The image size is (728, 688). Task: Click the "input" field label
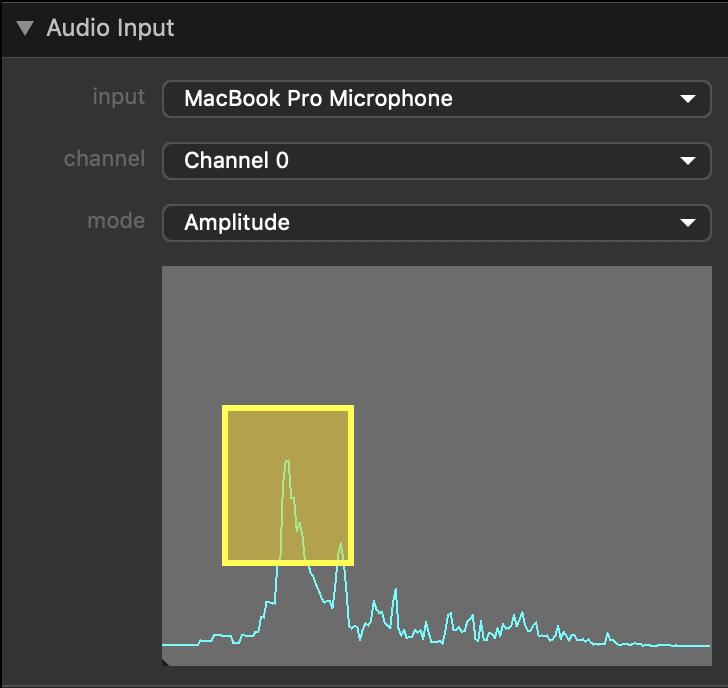(x=118, y=97)
